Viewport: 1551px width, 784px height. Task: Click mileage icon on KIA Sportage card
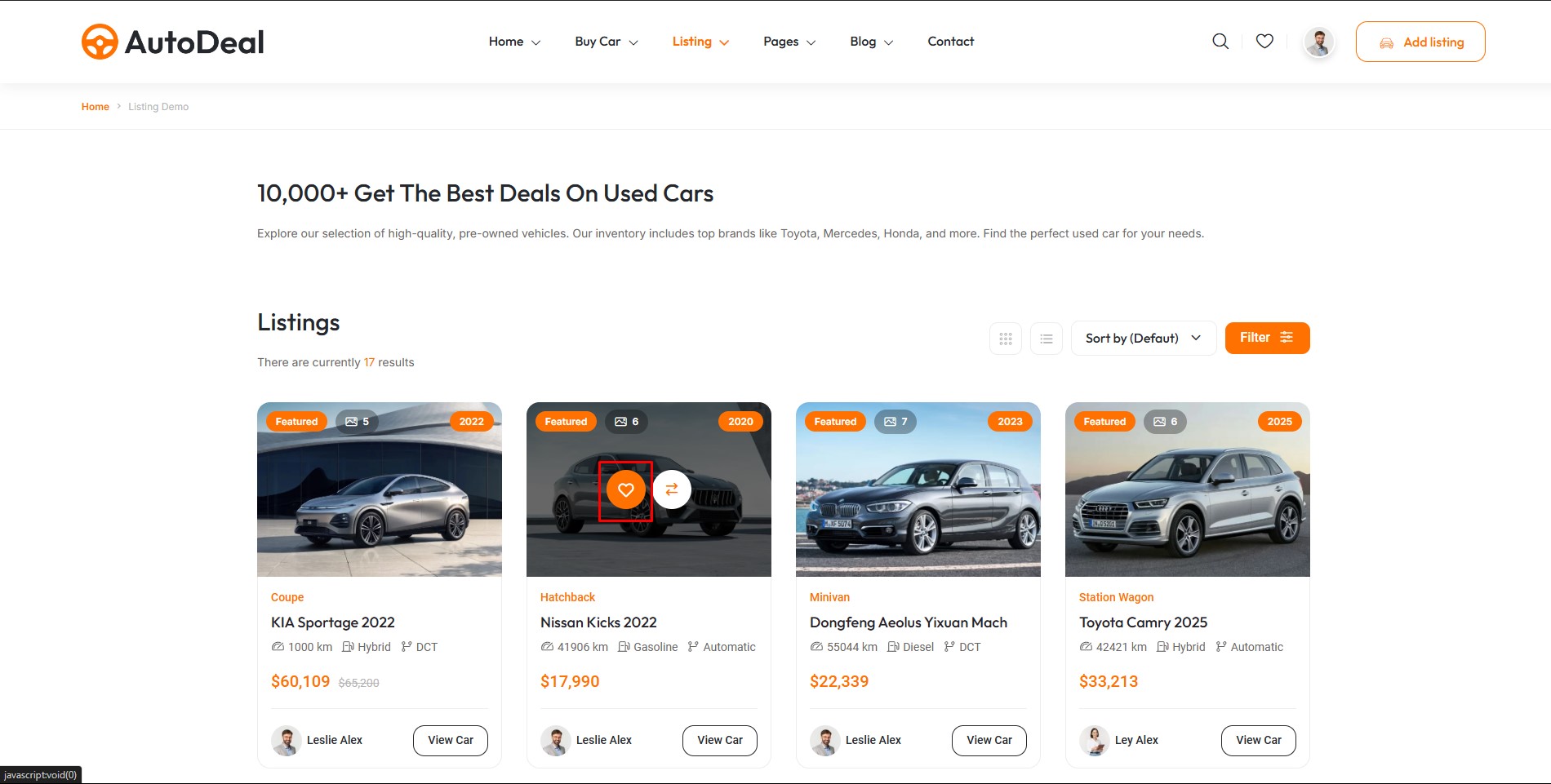pos(278,647)
